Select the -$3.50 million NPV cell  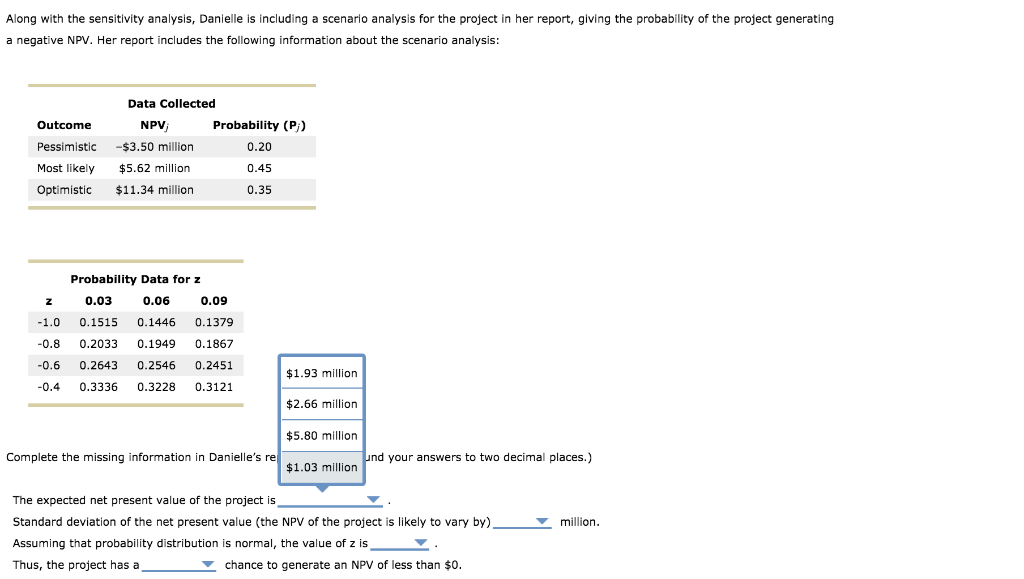tap(155, 146)
